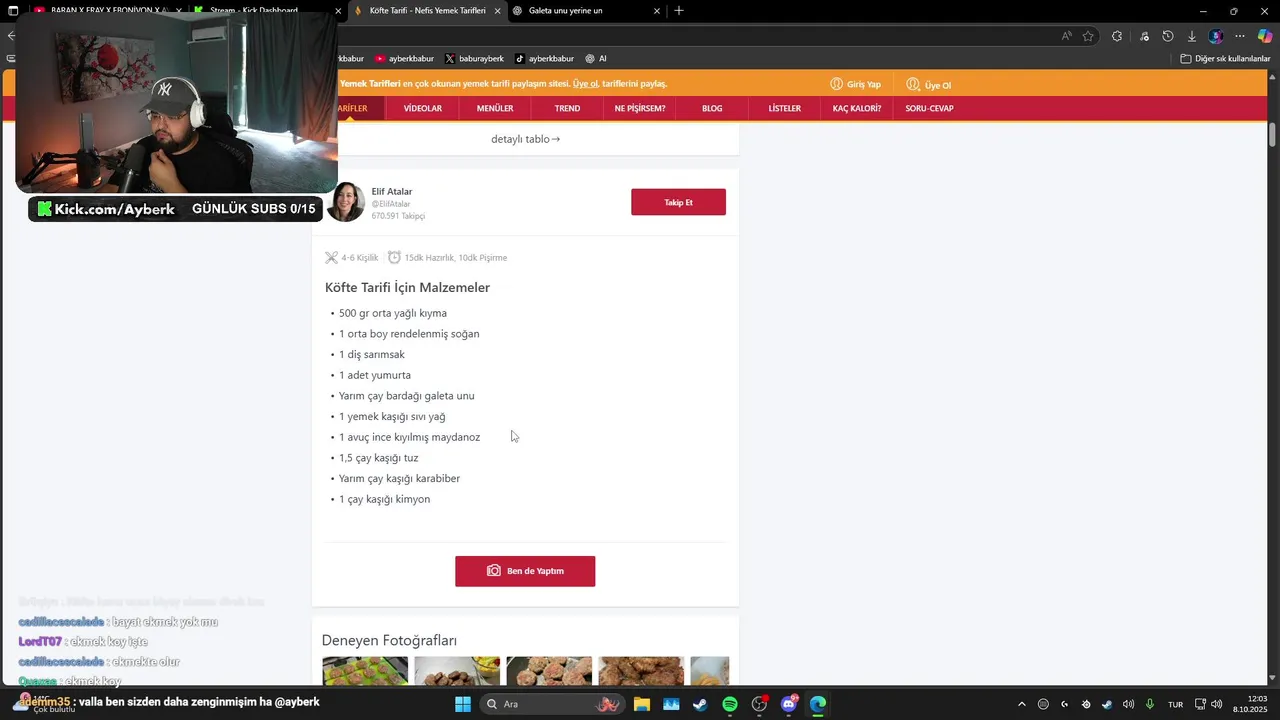Image resolution: width=1280 pixels, height=720 pixels.
Task: Open Diğer sık kullanılanlar bookmarks folder
Action: coord(1225,59)
